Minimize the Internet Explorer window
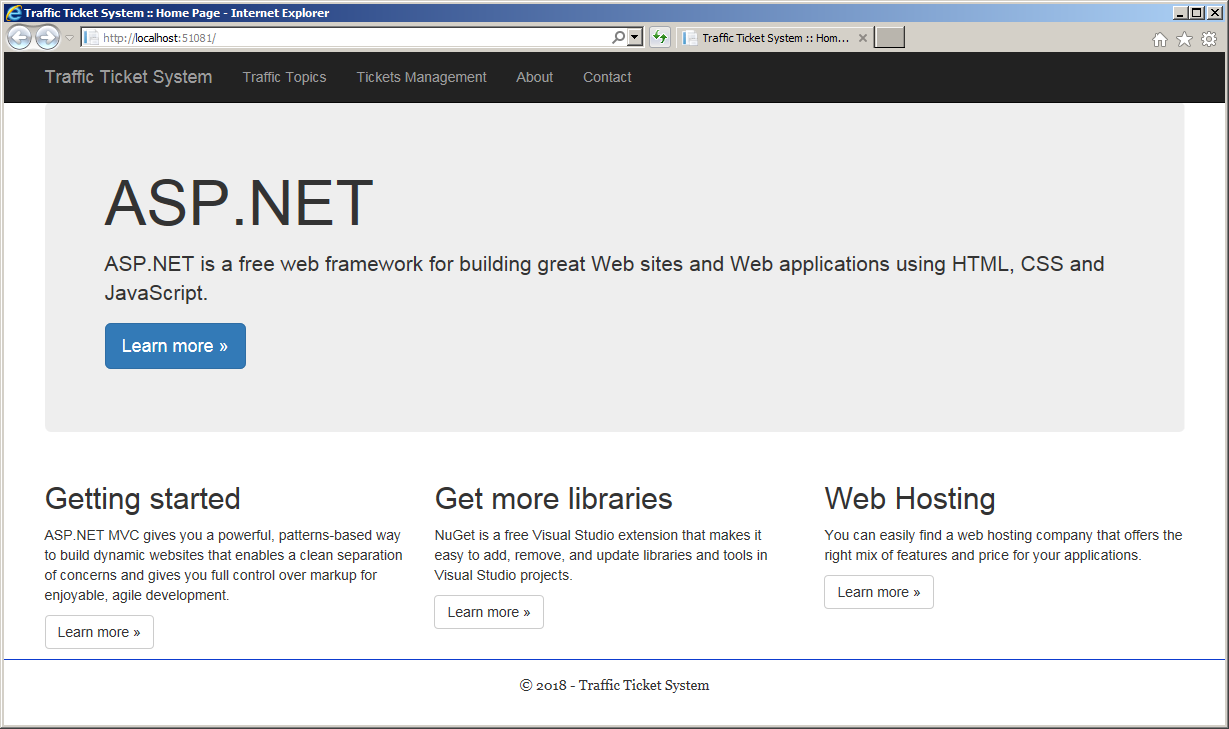The width and height of the screenshot is (1229, 729). coord(1180,13)
